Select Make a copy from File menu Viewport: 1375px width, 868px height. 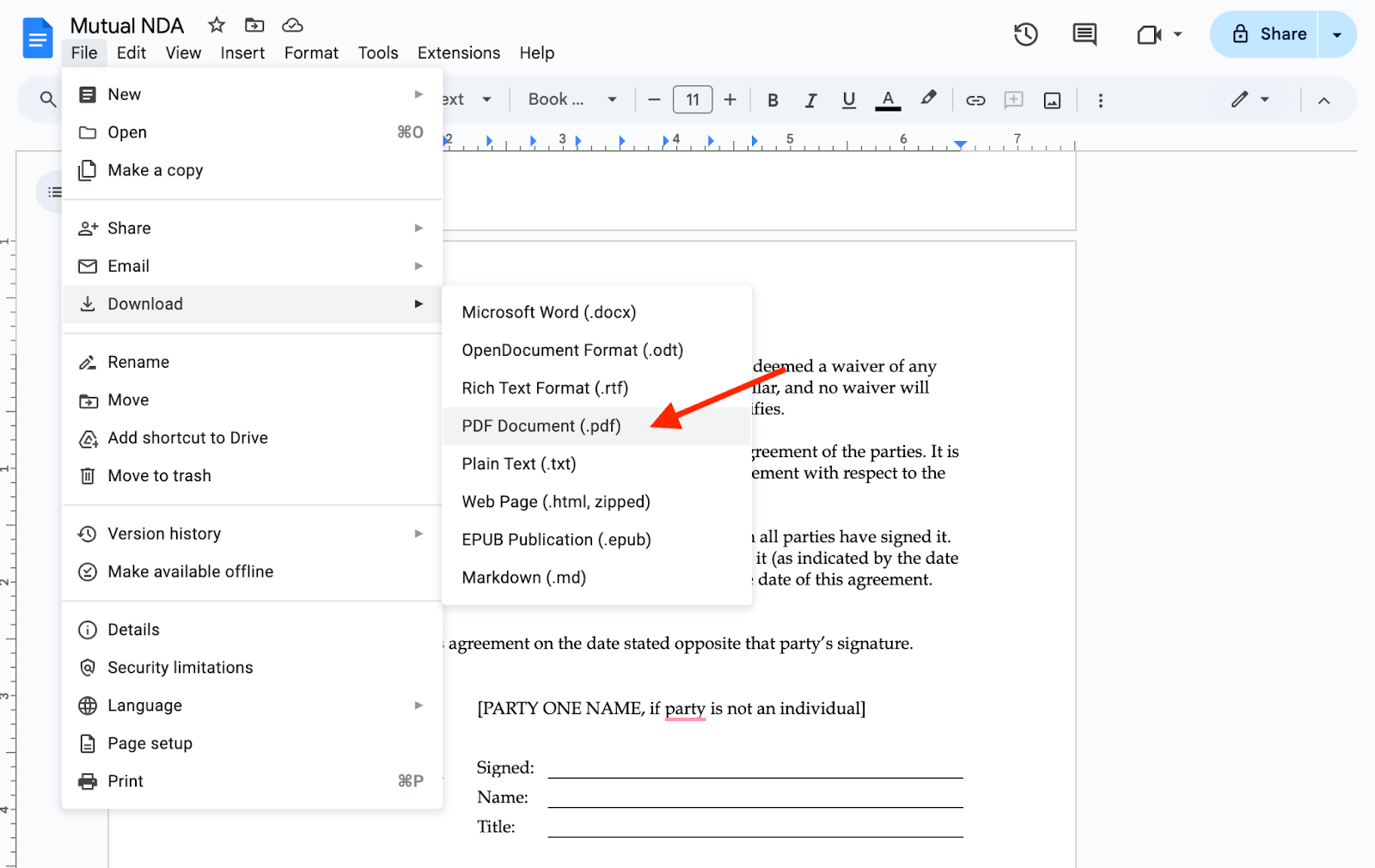(x=155, y=170)
